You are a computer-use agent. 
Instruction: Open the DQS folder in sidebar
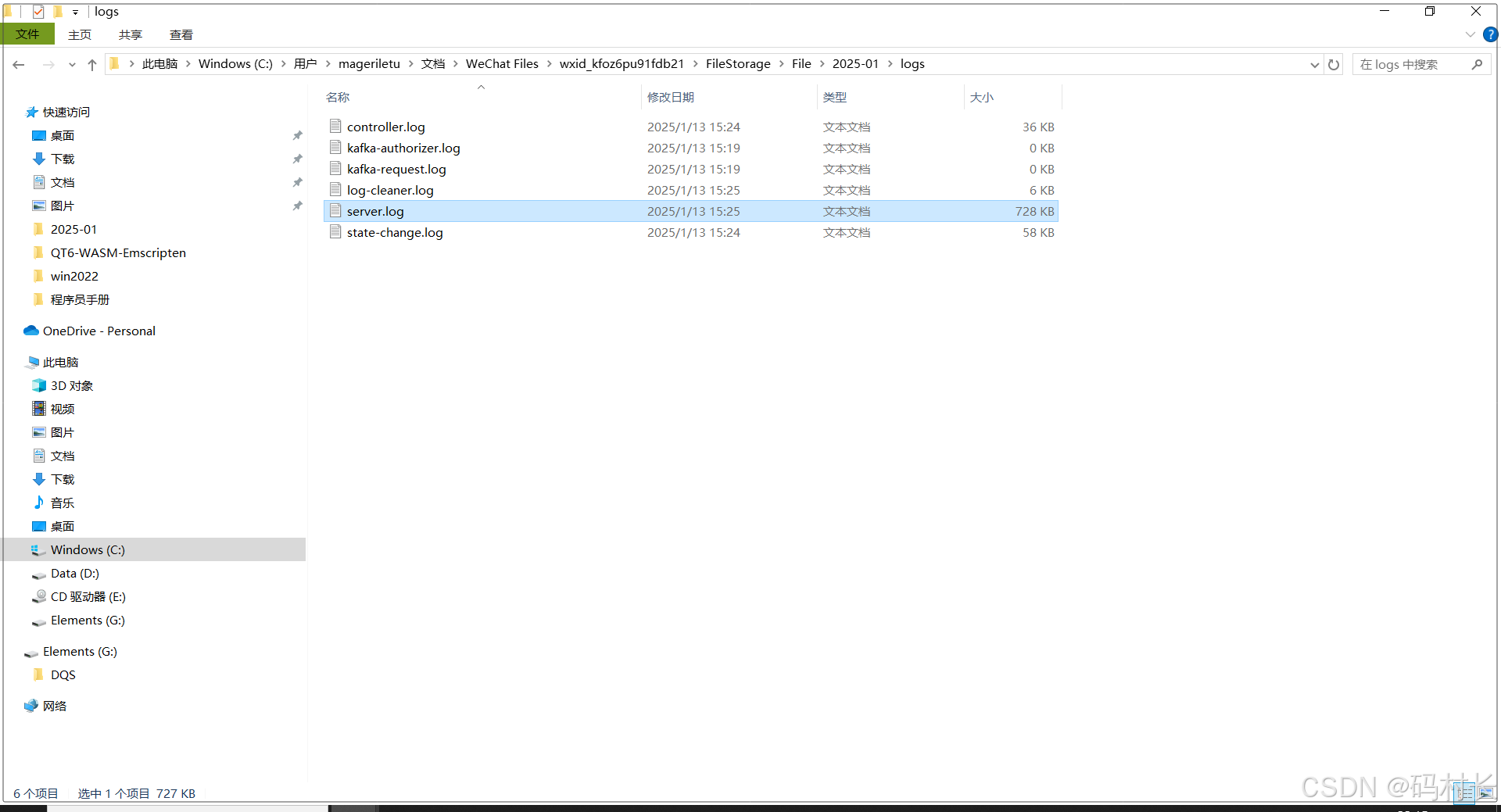[63, 674]
